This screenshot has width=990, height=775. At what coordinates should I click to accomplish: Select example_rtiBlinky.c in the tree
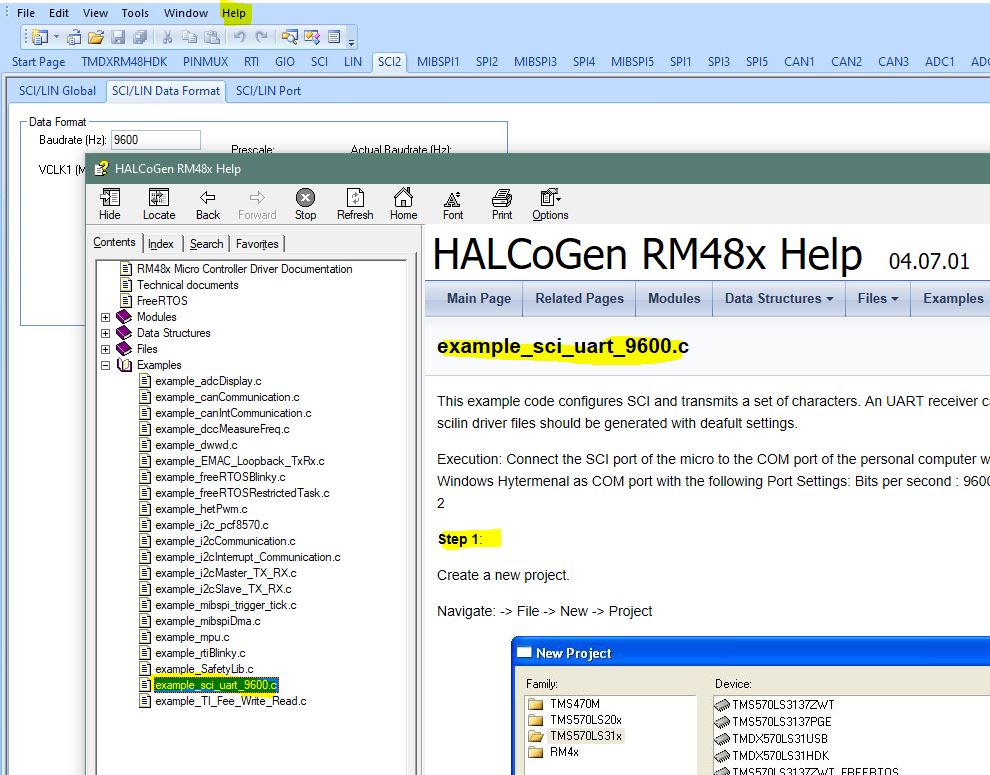coord(200,653)
